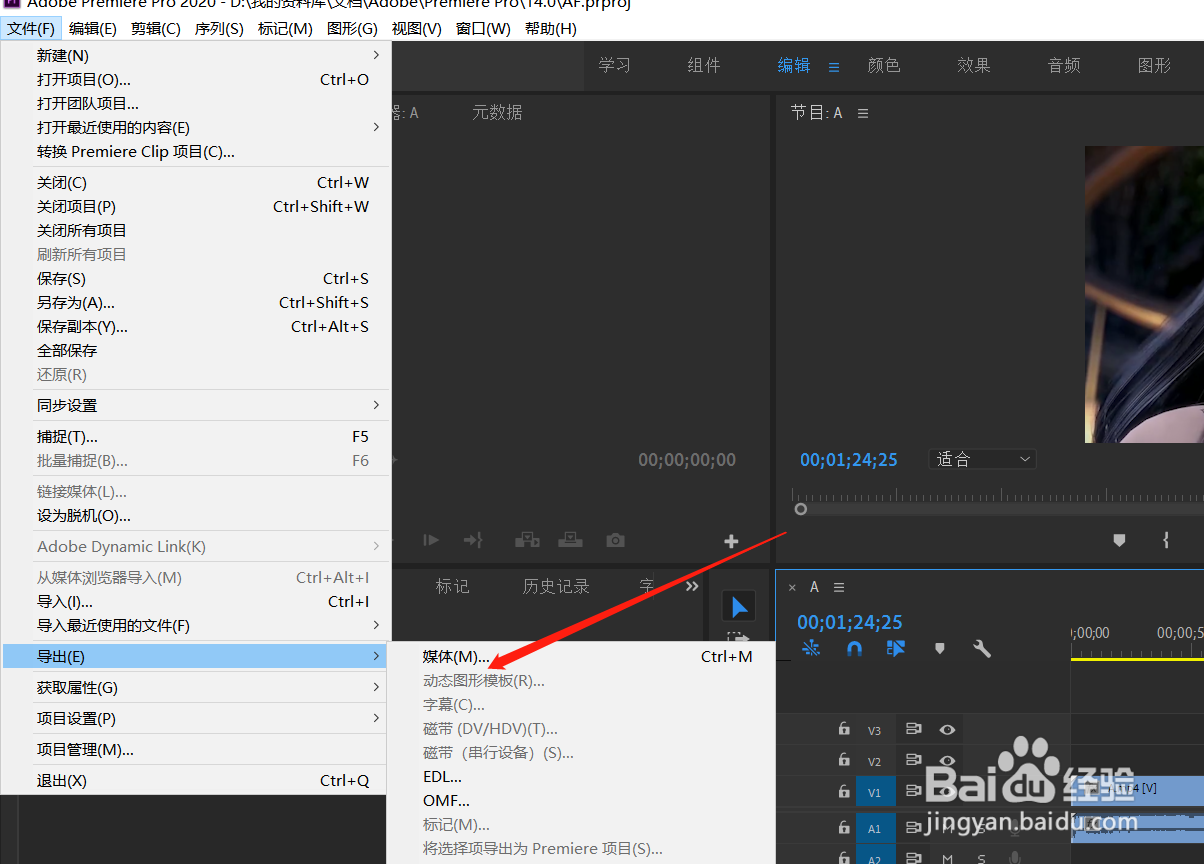Image resolution: width=1204 pixels, height=864 pixels.
Task: Click Mark In brace in program monitor
Action: click(x=1165, y=540)
